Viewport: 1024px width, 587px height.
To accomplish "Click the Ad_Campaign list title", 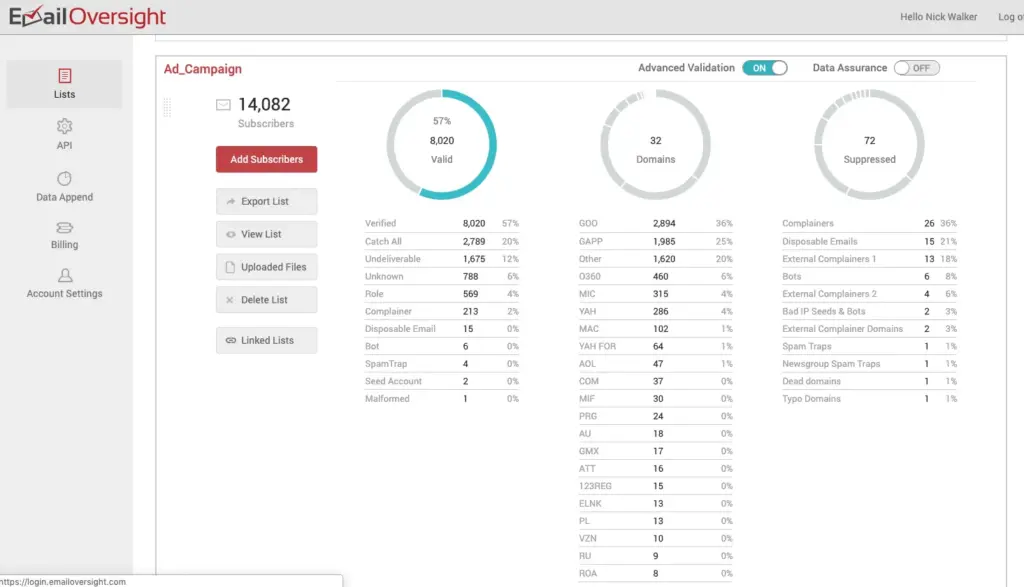I will (202, 69).
